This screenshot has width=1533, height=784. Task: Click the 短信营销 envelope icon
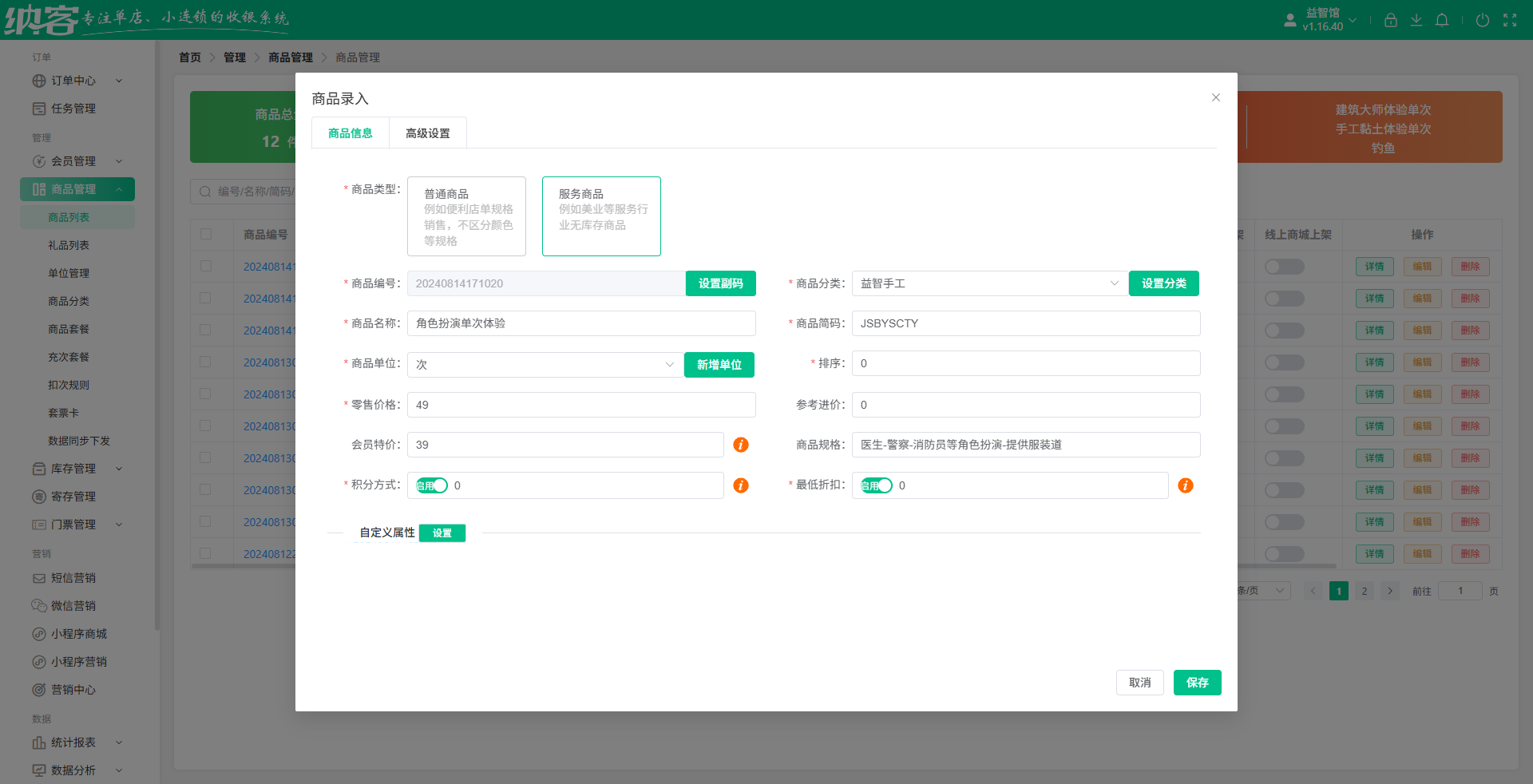coord(39,578)
